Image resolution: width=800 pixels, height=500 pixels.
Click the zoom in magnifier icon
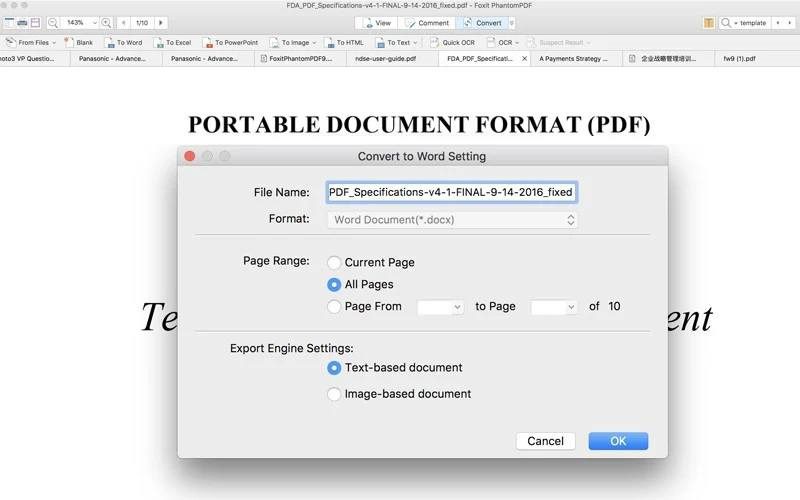pyautogui.click(x=106, y=22)
